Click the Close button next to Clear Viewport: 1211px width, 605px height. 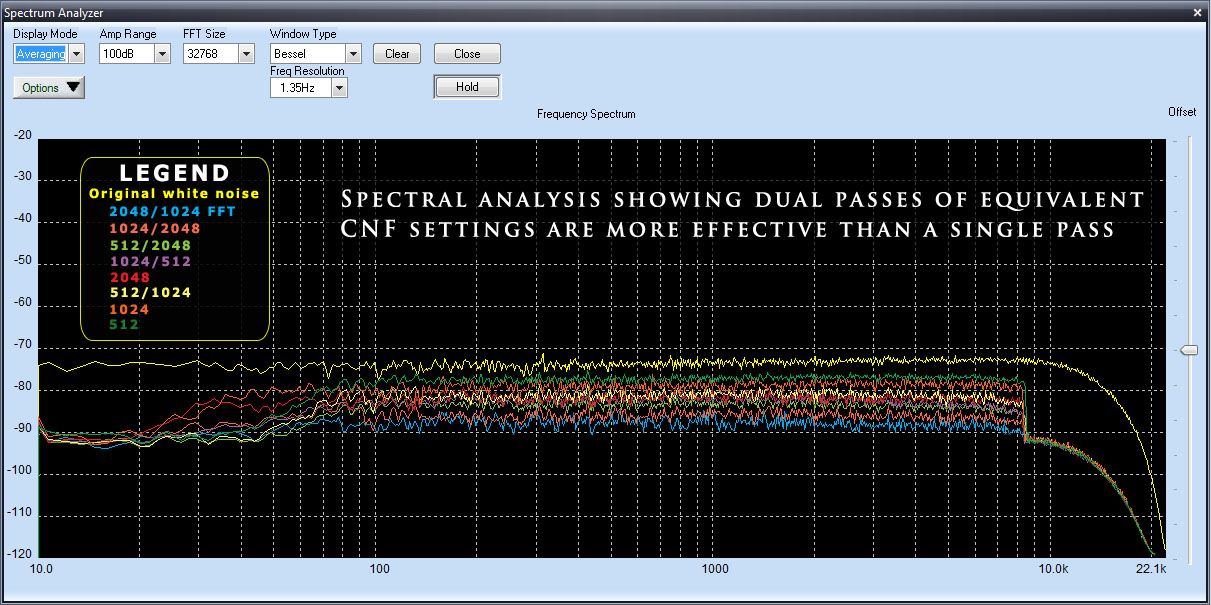pos(467,54)
